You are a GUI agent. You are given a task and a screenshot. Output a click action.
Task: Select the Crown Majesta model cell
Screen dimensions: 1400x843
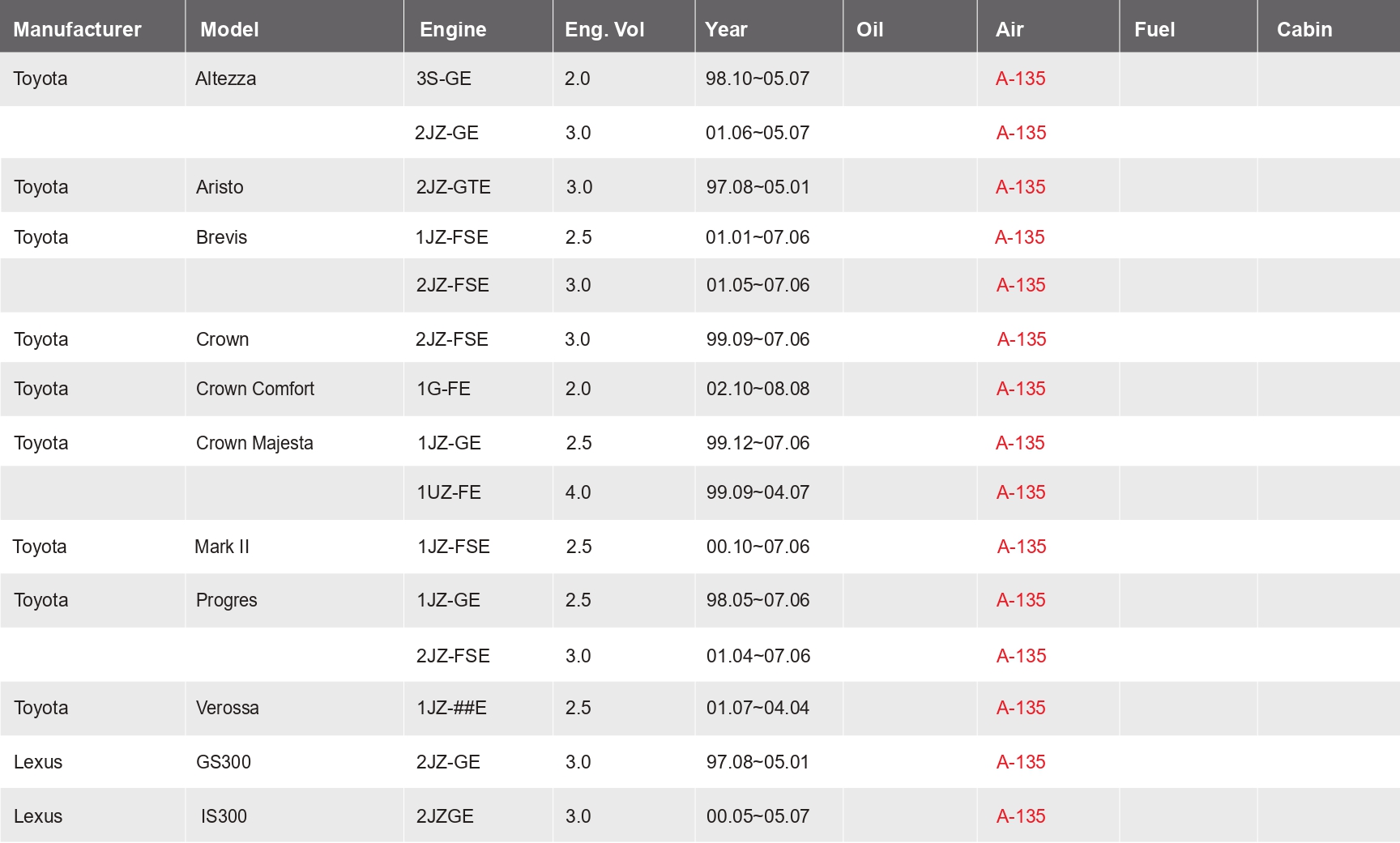[x=254, y=443]
